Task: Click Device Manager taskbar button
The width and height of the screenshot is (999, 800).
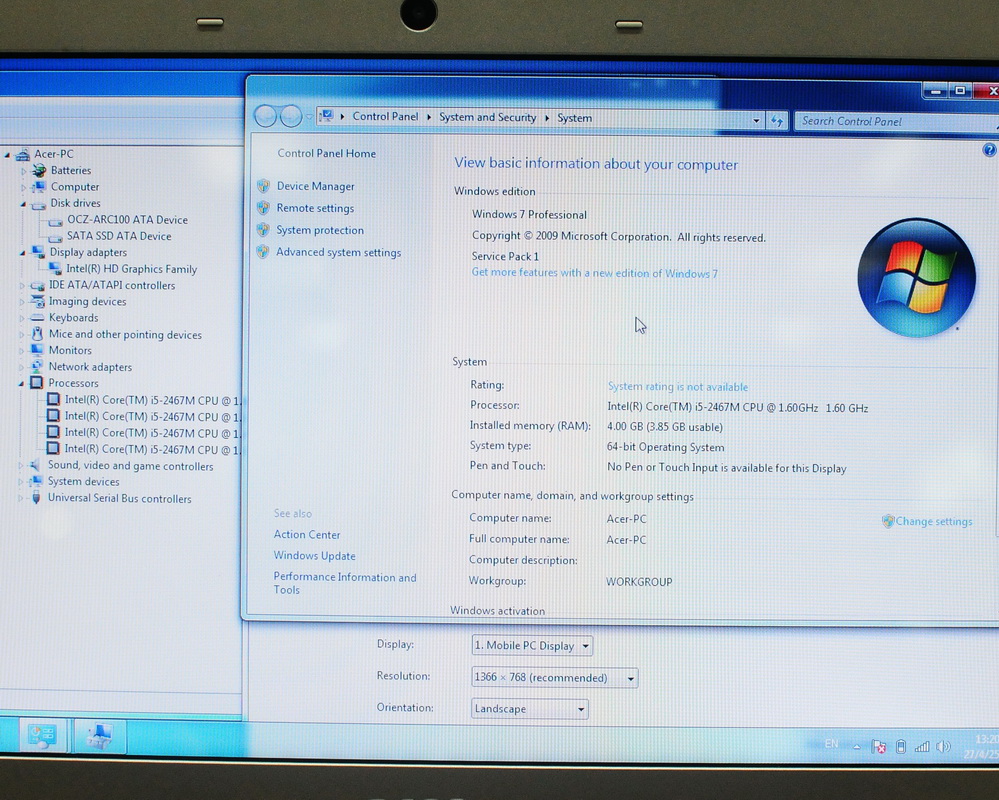Action: 100,736
